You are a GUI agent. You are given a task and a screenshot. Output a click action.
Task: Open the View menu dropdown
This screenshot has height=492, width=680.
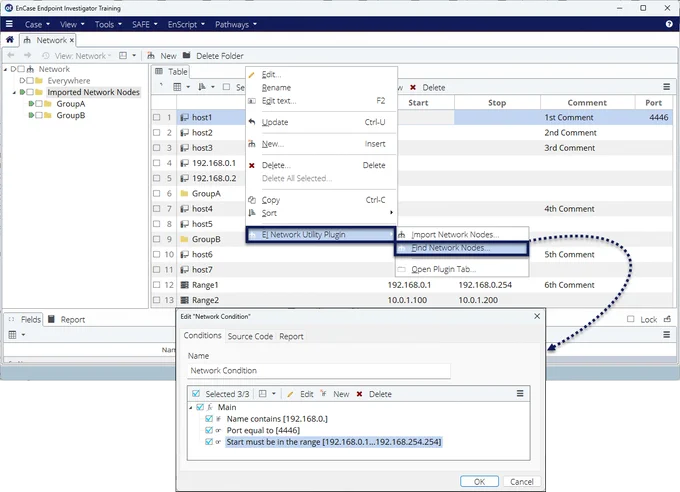point(72,24)
